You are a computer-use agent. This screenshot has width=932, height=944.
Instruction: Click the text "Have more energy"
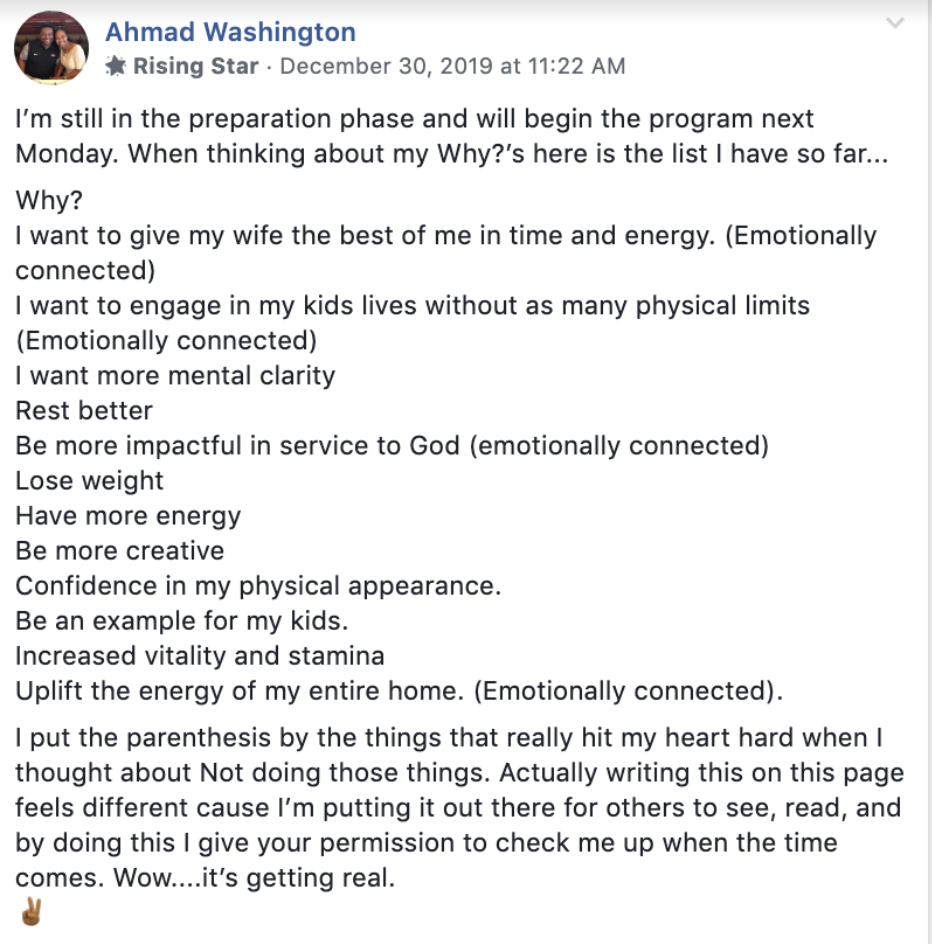coord(128,516)
